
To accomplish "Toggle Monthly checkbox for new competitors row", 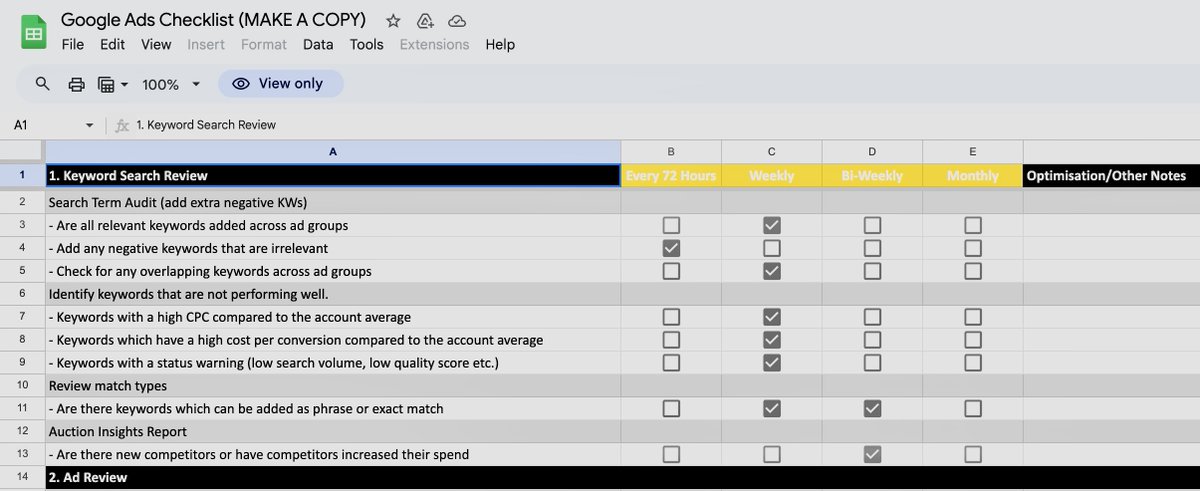I will 972,454.
